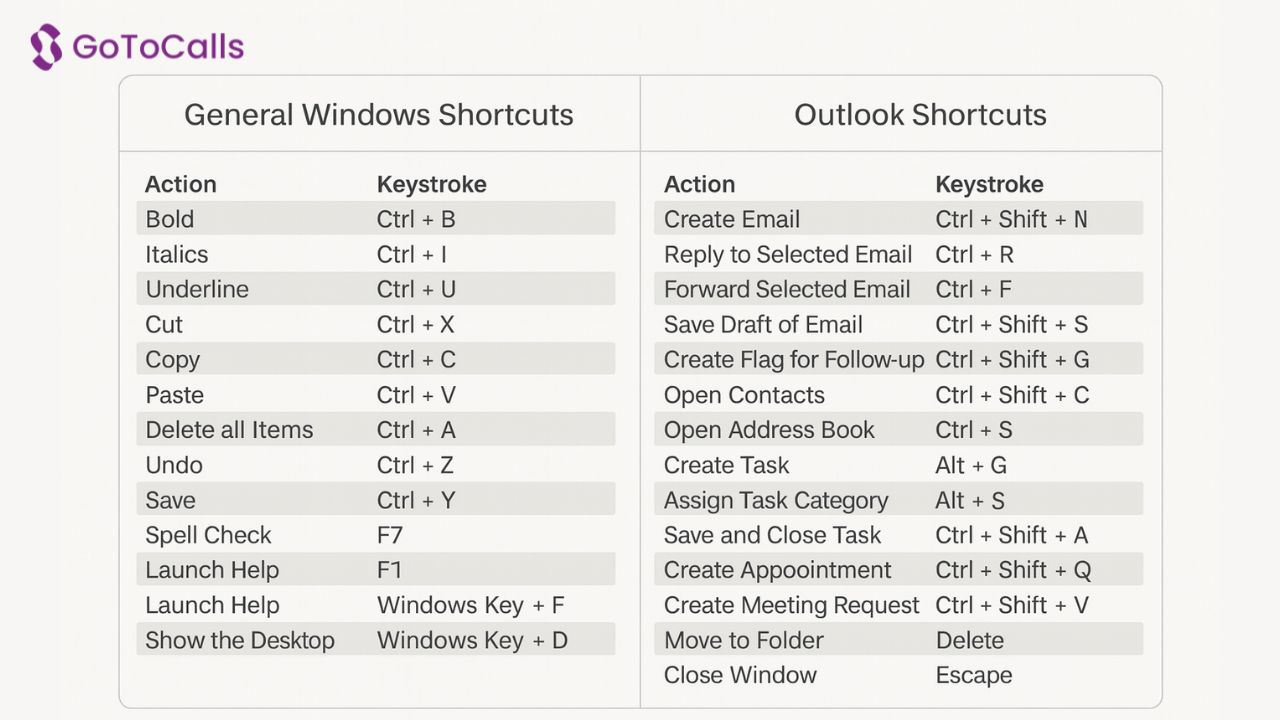Click the Assign Task Category row
This screenshot has width=1280, height=720.
pos(899,500)
